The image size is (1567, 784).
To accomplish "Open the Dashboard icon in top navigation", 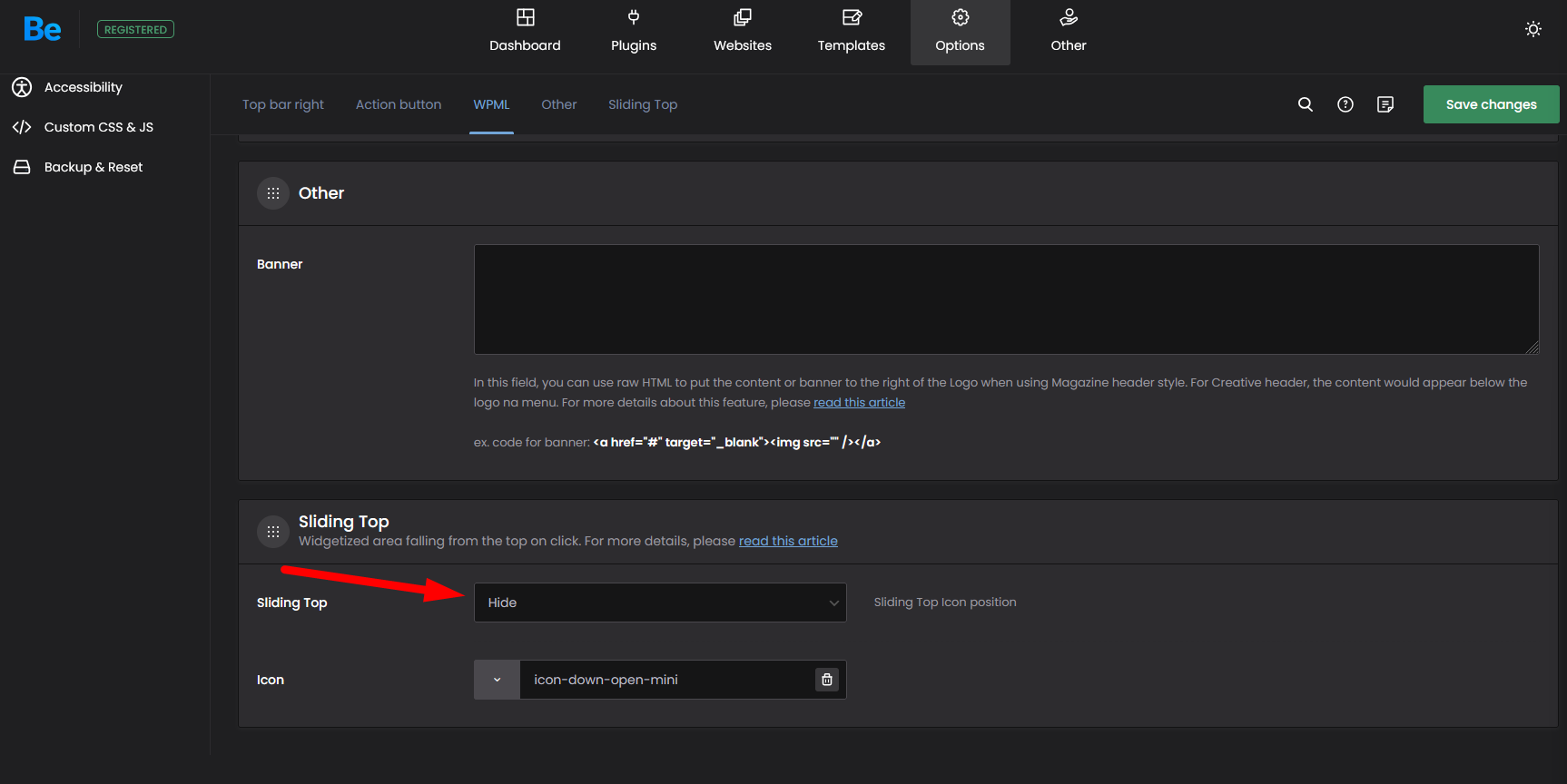I will [525, 17].
